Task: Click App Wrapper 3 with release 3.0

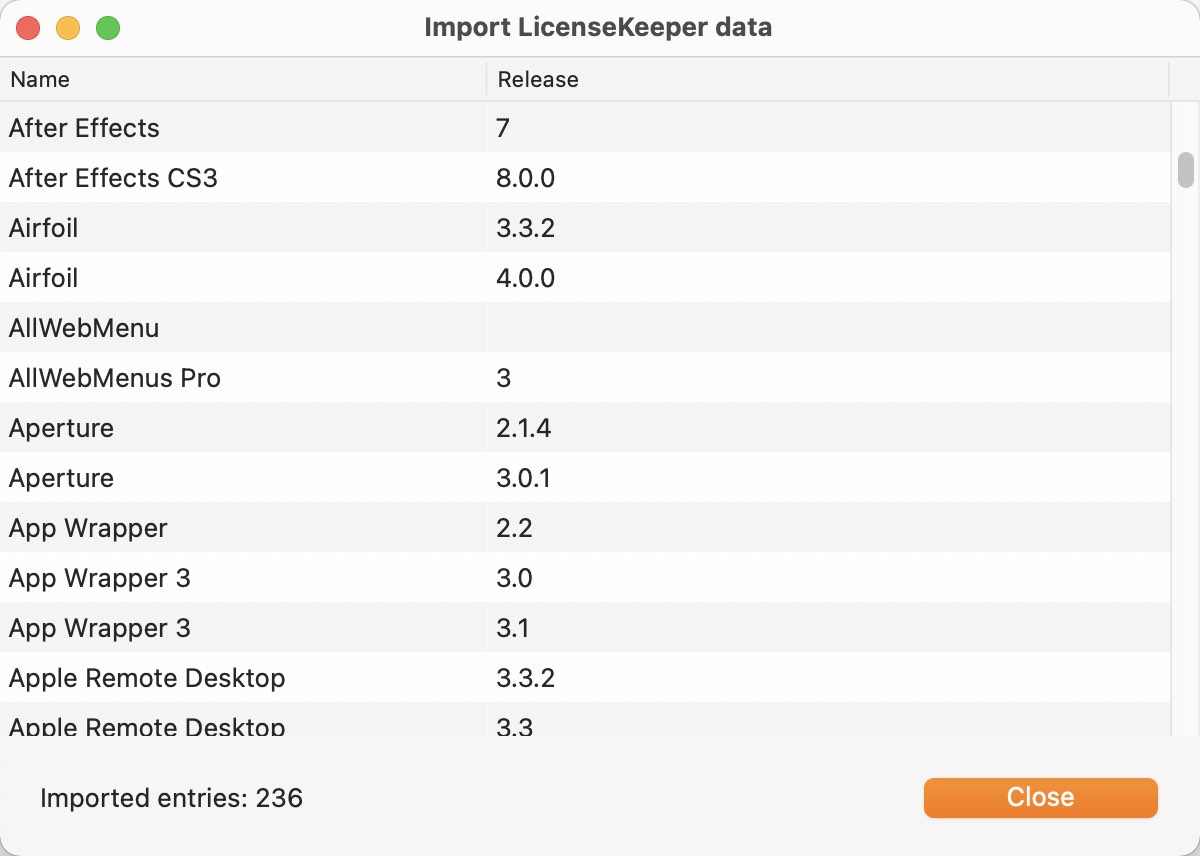Action: click(x=99, y=578)
